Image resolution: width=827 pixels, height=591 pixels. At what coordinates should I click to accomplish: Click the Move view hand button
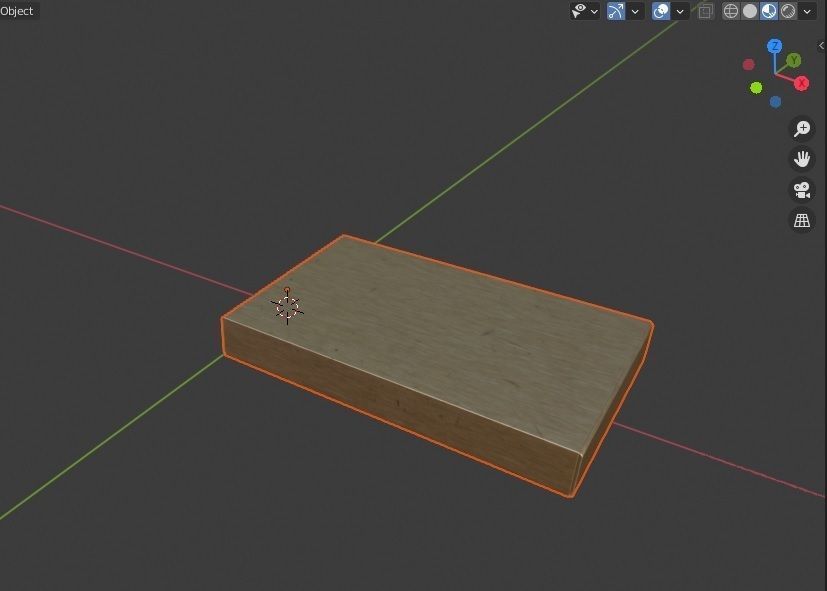tap(802, 159)
